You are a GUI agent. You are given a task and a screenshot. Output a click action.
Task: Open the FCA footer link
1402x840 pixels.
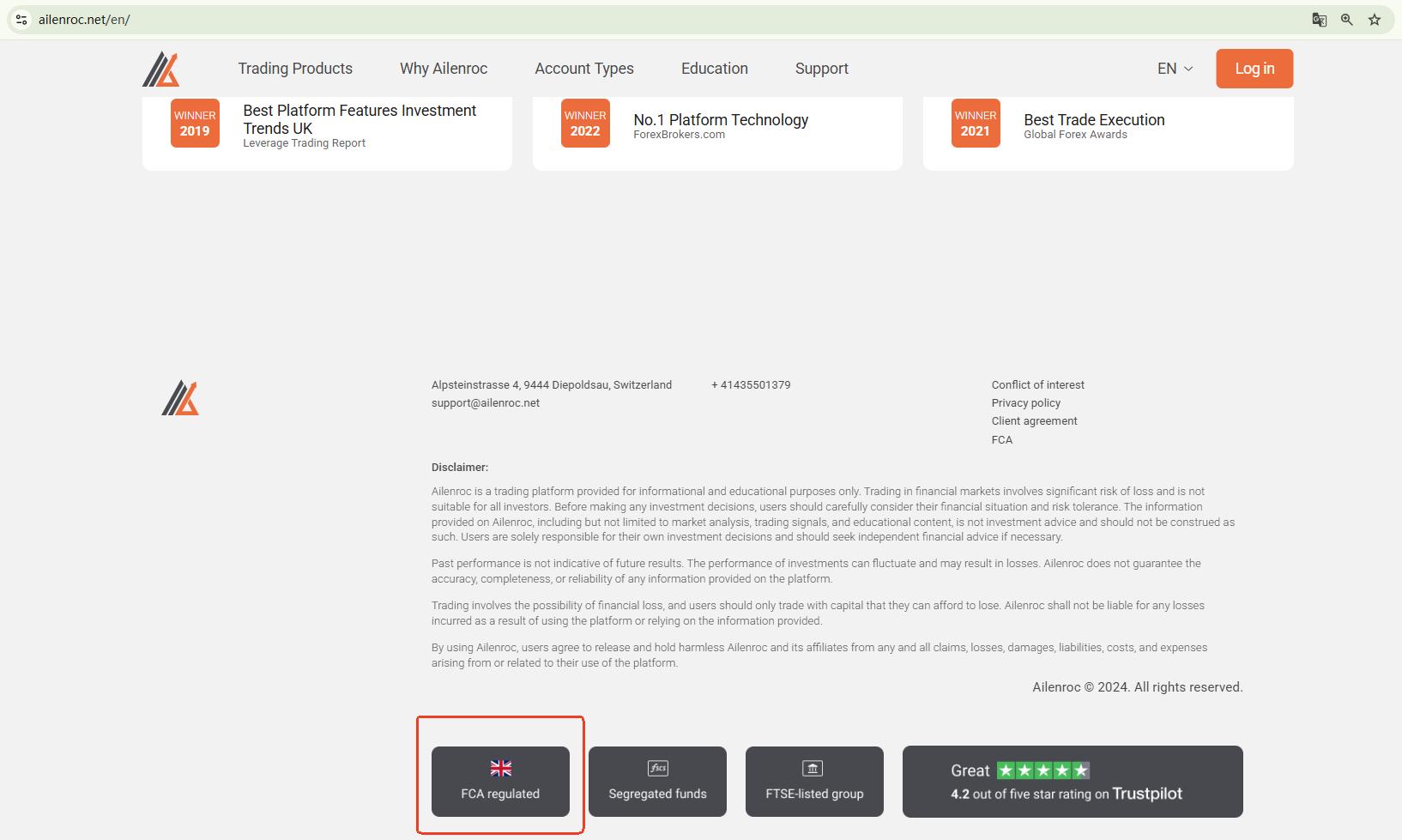coord(1002,440)
